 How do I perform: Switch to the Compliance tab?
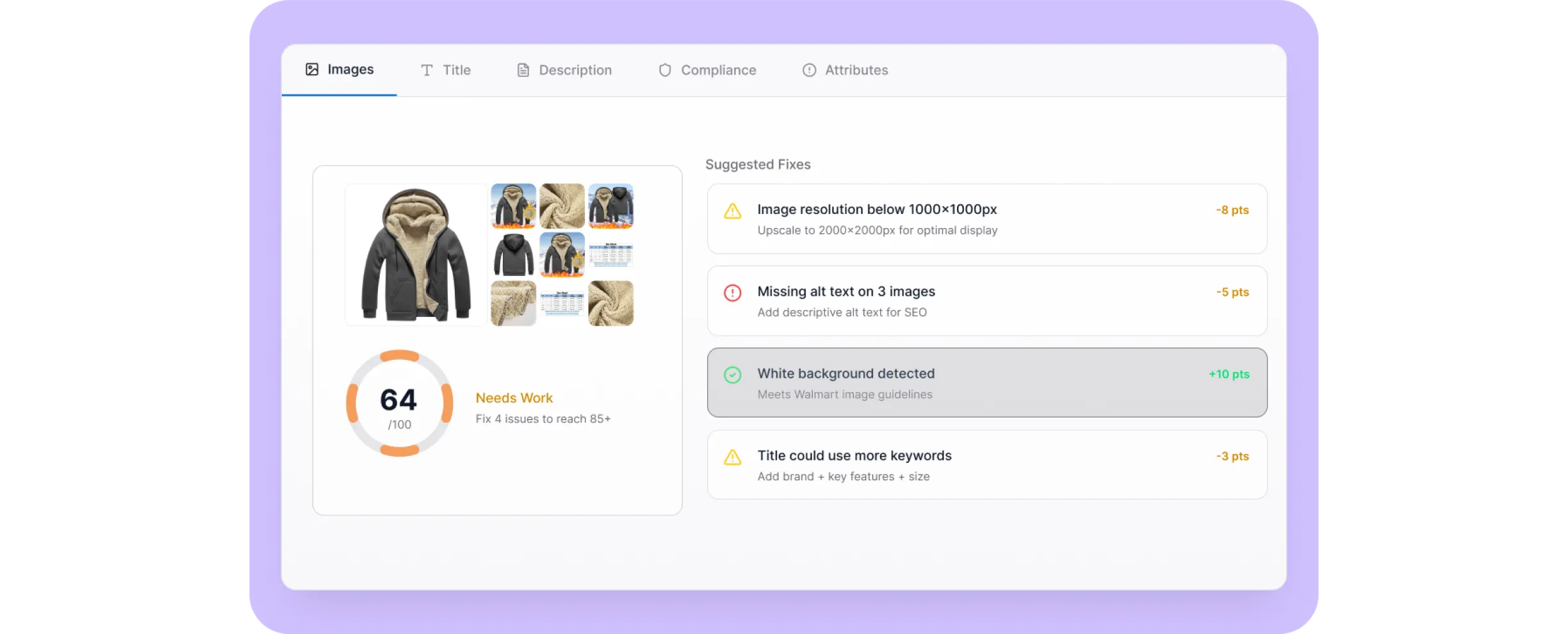click(x=708, y=70)
